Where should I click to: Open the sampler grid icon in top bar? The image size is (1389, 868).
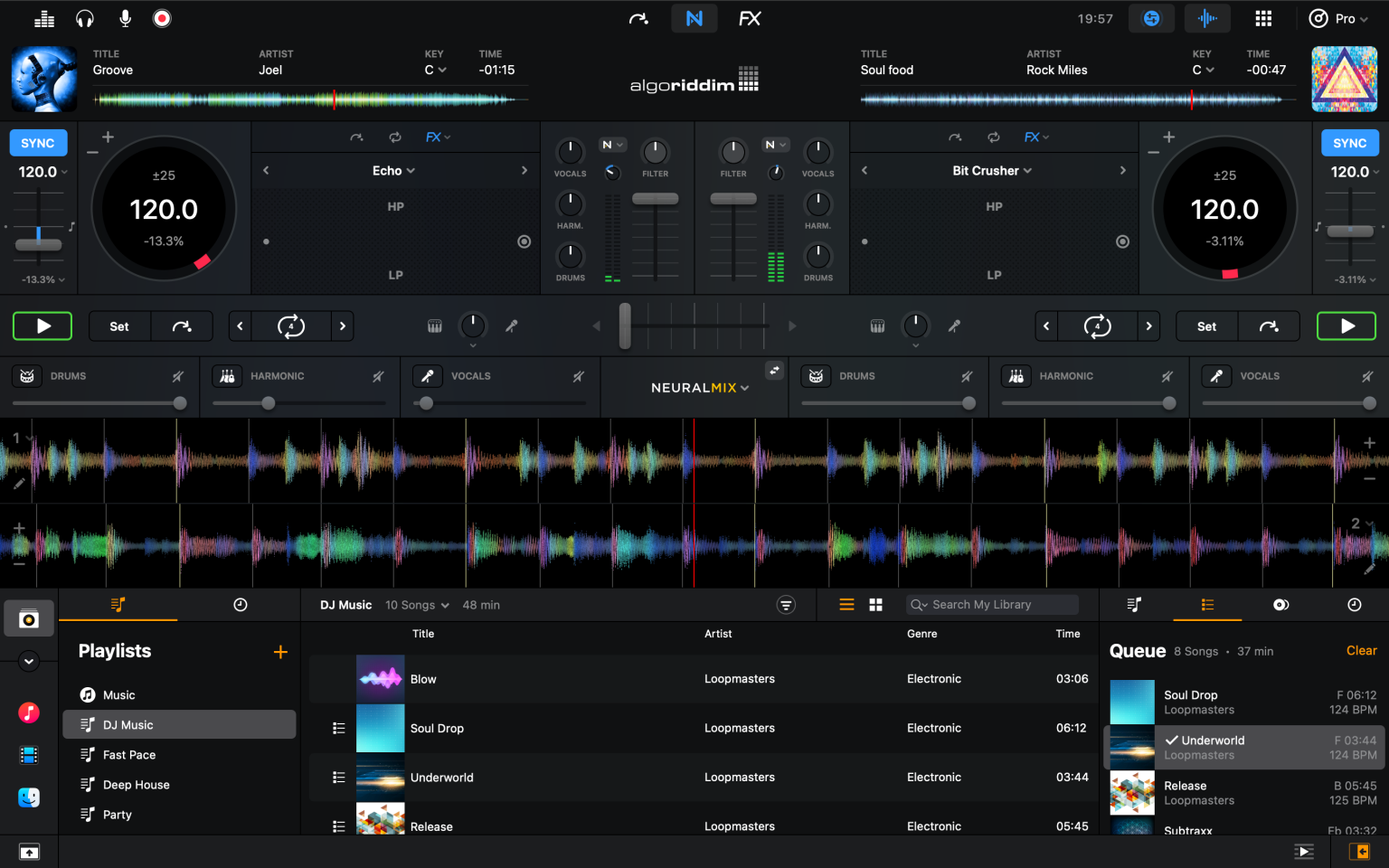(x=1263, y=18)
